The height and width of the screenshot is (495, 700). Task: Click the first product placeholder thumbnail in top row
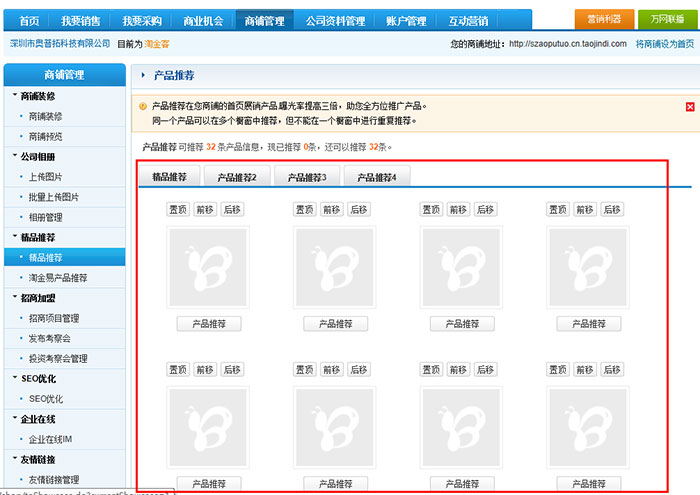[207, 267]
